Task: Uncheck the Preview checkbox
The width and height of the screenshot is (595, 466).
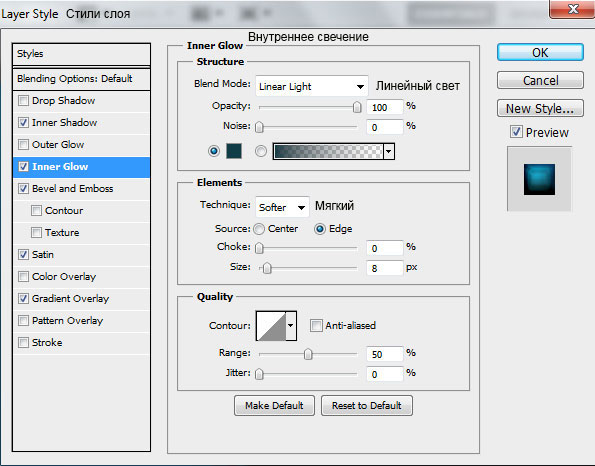Action: 516,132
